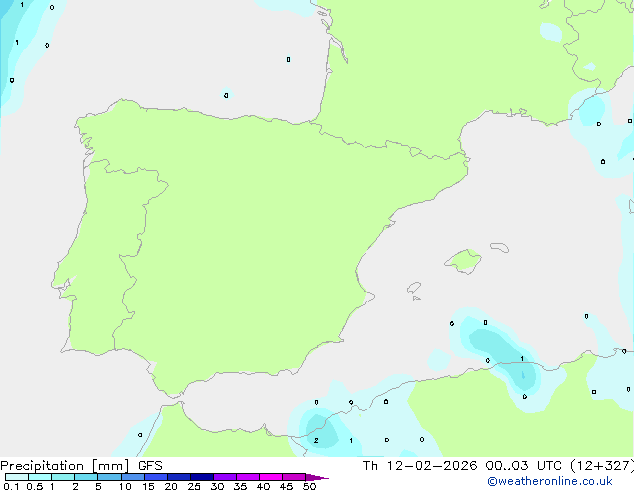The height and width of the screenshot is (490, 634).
Task: Click the '00..03 UTC' time text
Action: pos(524,466)
